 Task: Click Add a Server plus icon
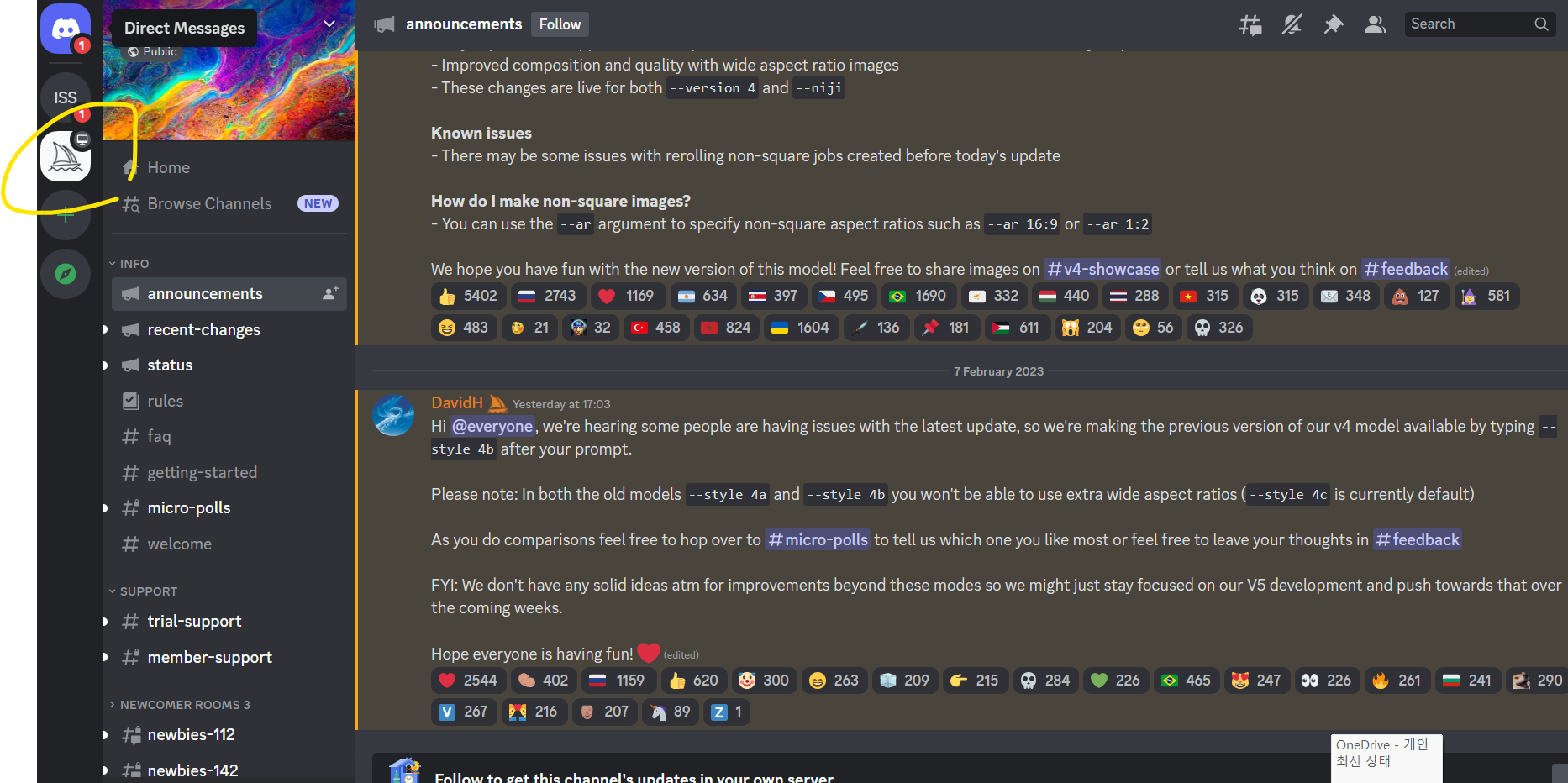[66, 216]
